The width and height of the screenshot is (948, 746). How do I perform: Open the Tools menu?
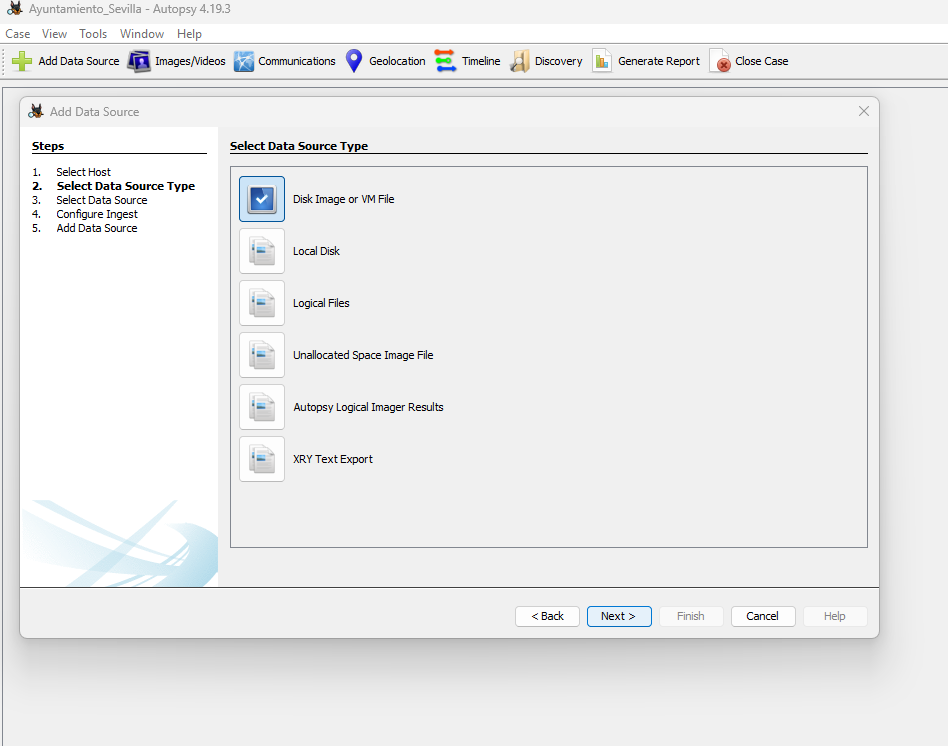point(93,34)
